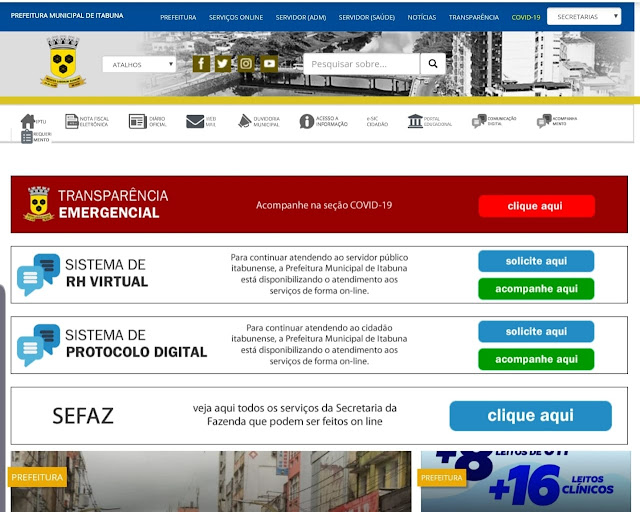The width and height of the screenshot is (640, 512).
Task: Open the Twitter profile icon
Action: click(223, 64)
